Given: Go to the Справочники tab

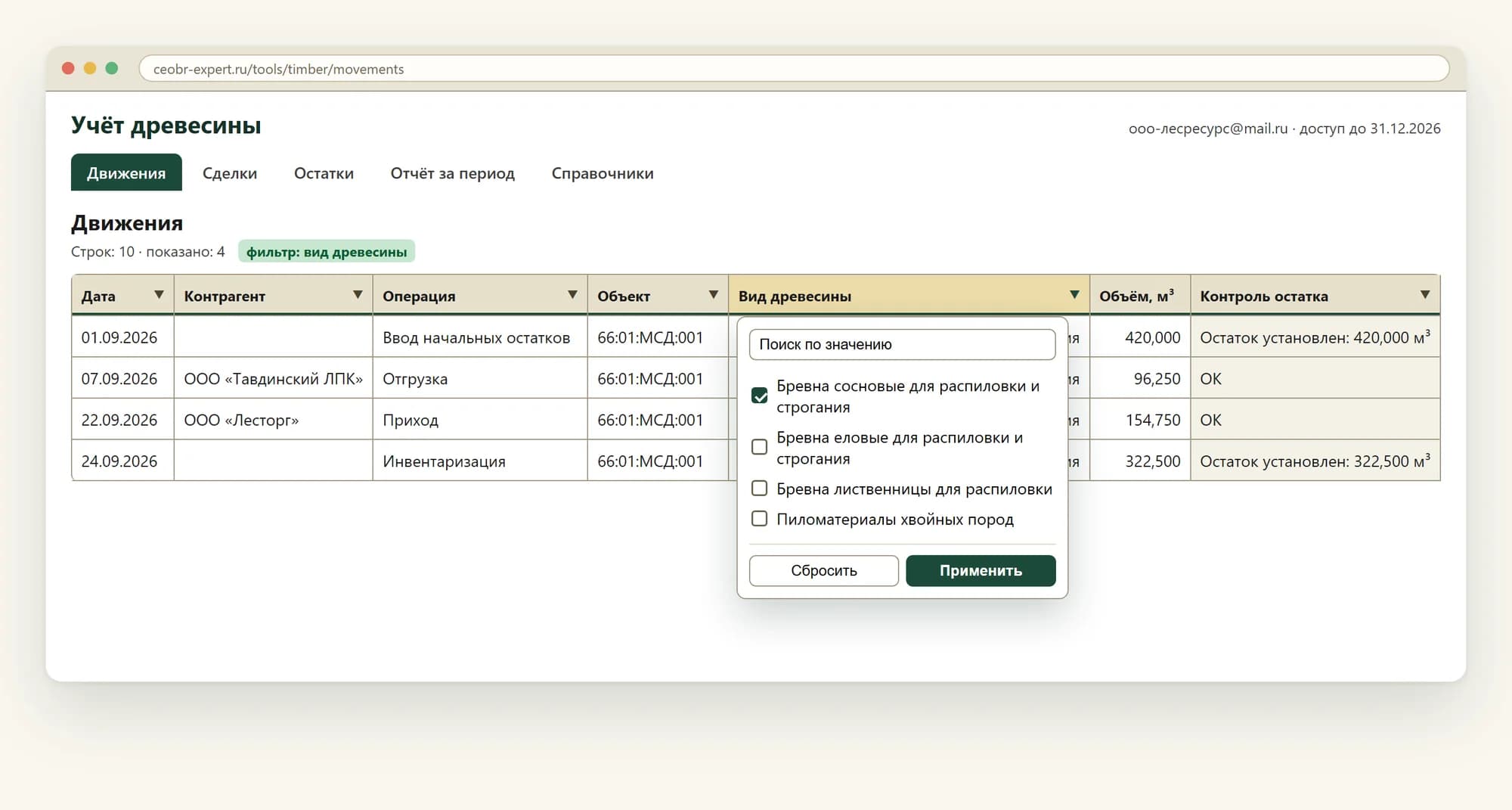Looking at the screenshot, I should 603,172.
